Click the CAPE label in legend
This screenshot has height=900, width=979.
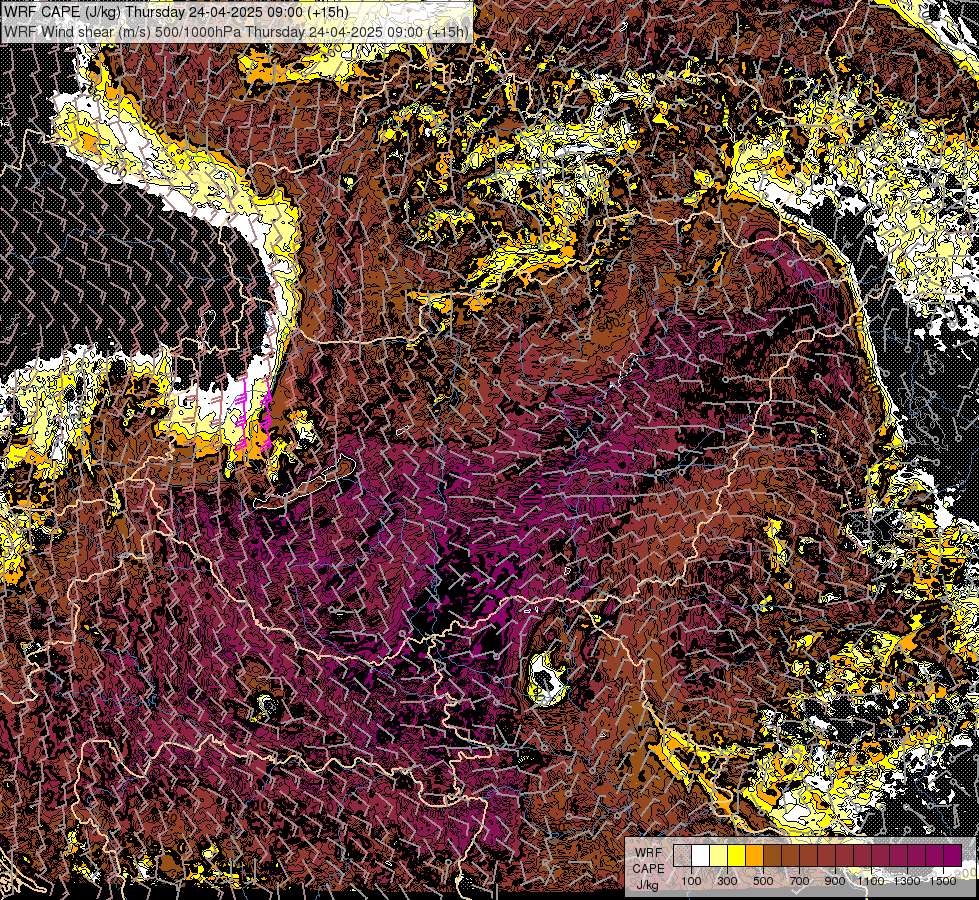pos(648,869)
